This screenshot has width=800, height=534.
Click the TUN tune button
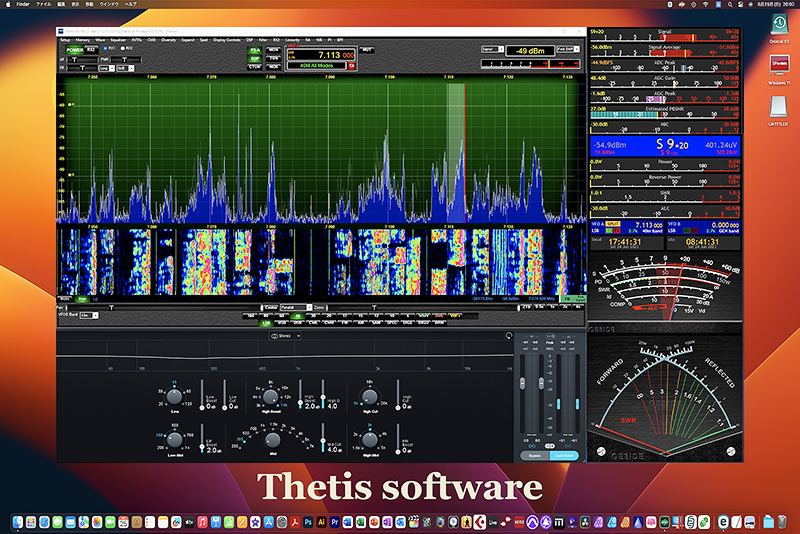pyautogui.click(x=273, y=59)
